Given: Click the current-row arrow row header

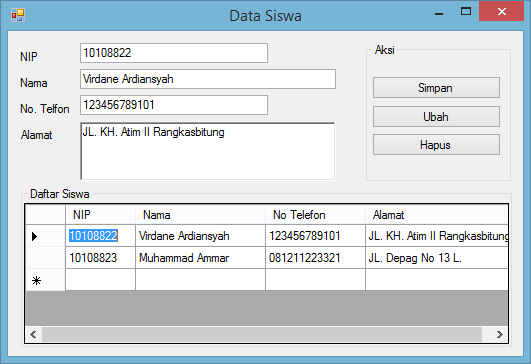Looking at the screenshot, I should 45,236.
